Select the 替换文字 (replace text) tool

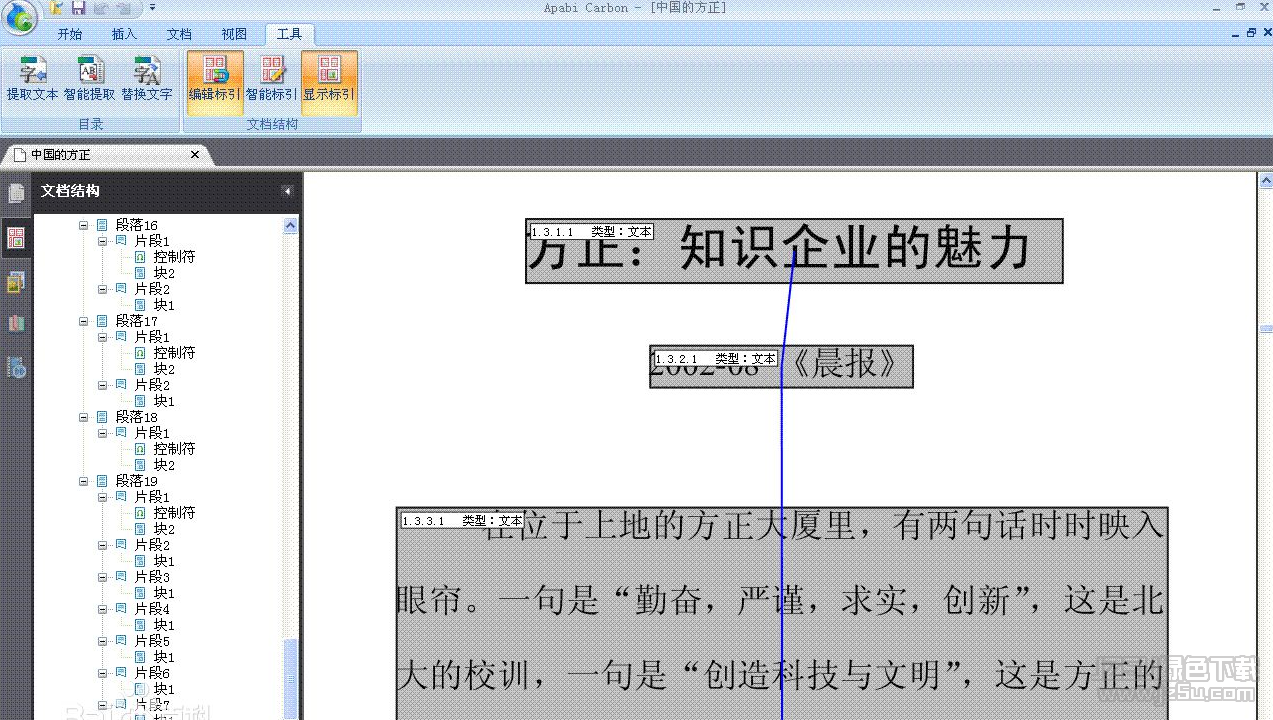[147, 80]
